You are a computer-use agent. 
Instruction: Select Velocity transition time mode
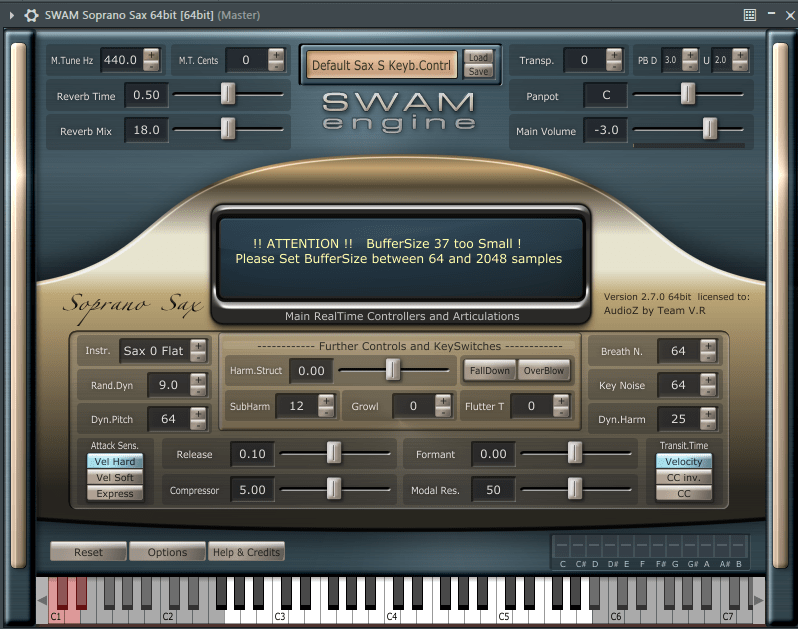tap(683, 462)
